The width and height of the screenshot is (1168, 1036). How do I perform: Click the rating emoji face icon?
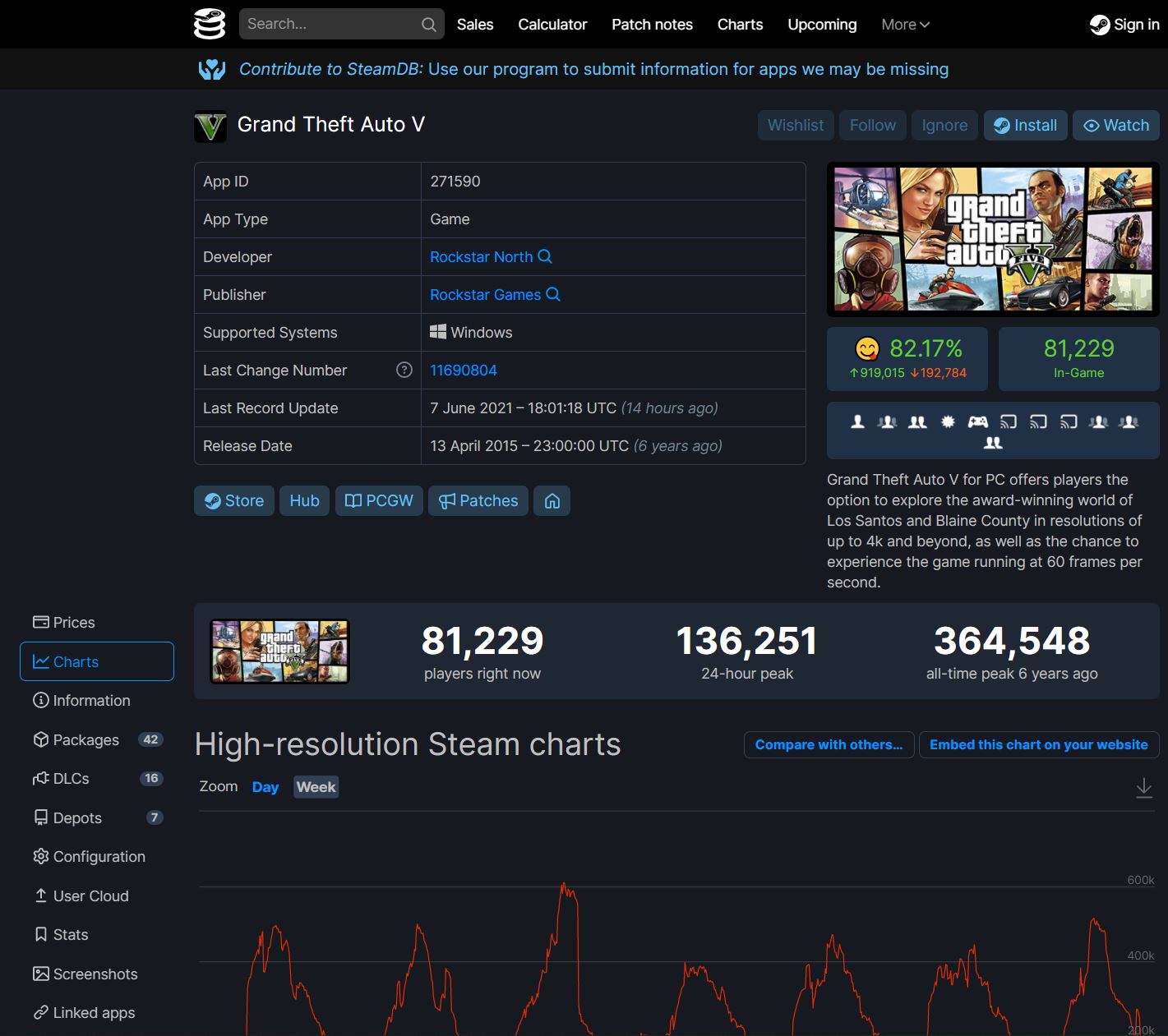click(x=867, y=349)
